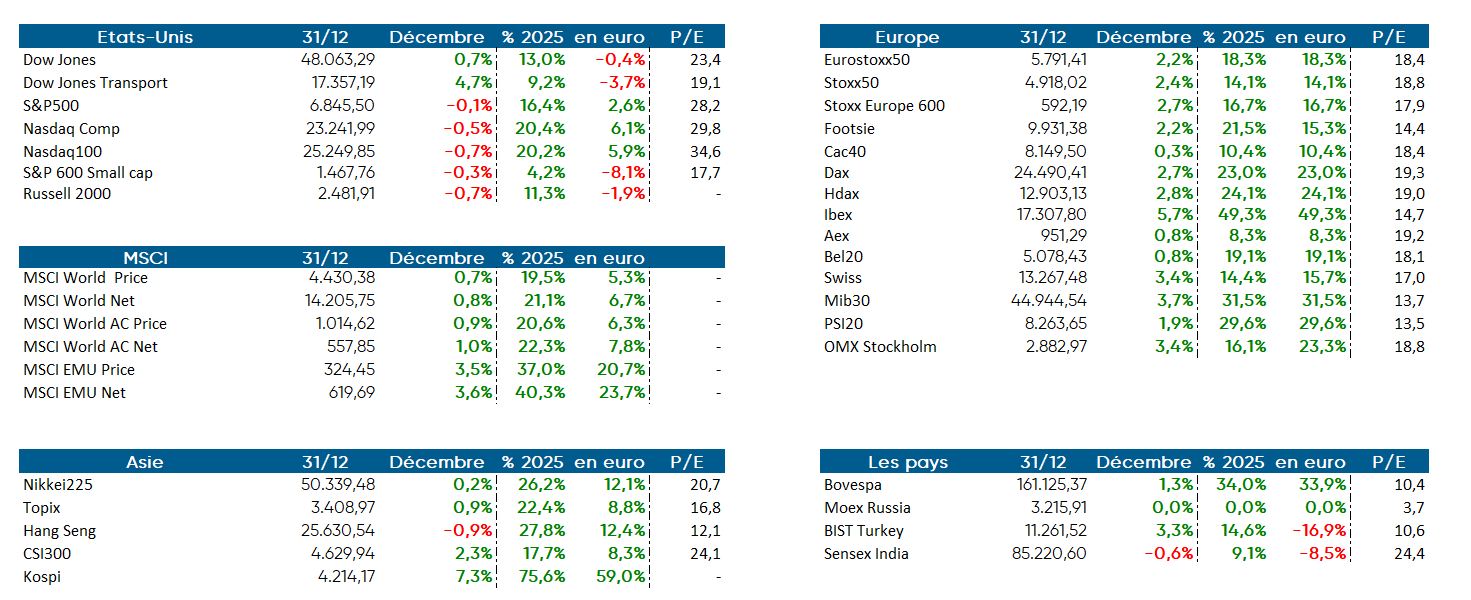
Task: Select the MSCI World Net label
Action: click(79, 301)
